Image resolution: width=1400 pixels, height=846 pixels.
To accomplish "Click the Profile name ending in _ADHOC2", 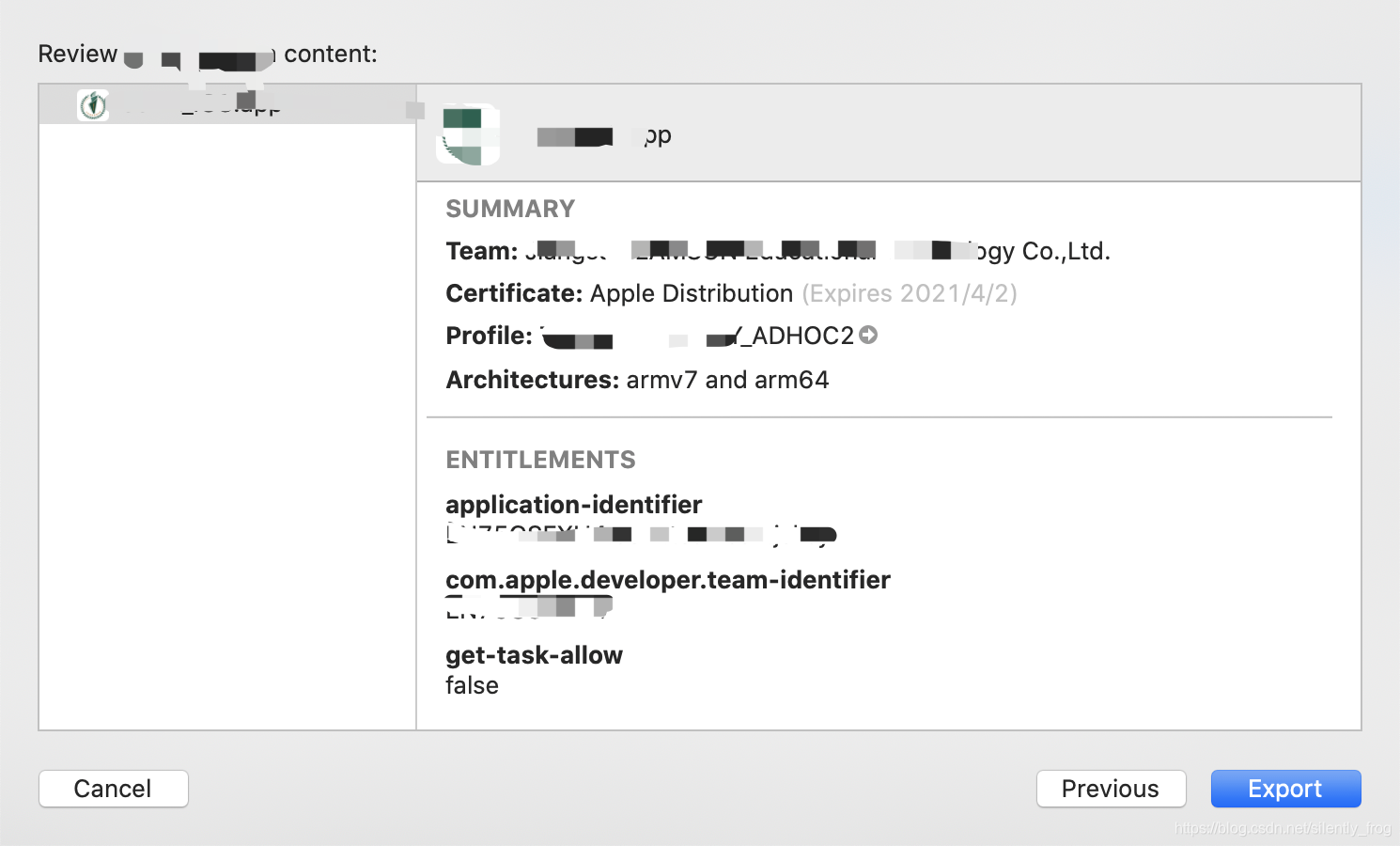I will point(697,336).
